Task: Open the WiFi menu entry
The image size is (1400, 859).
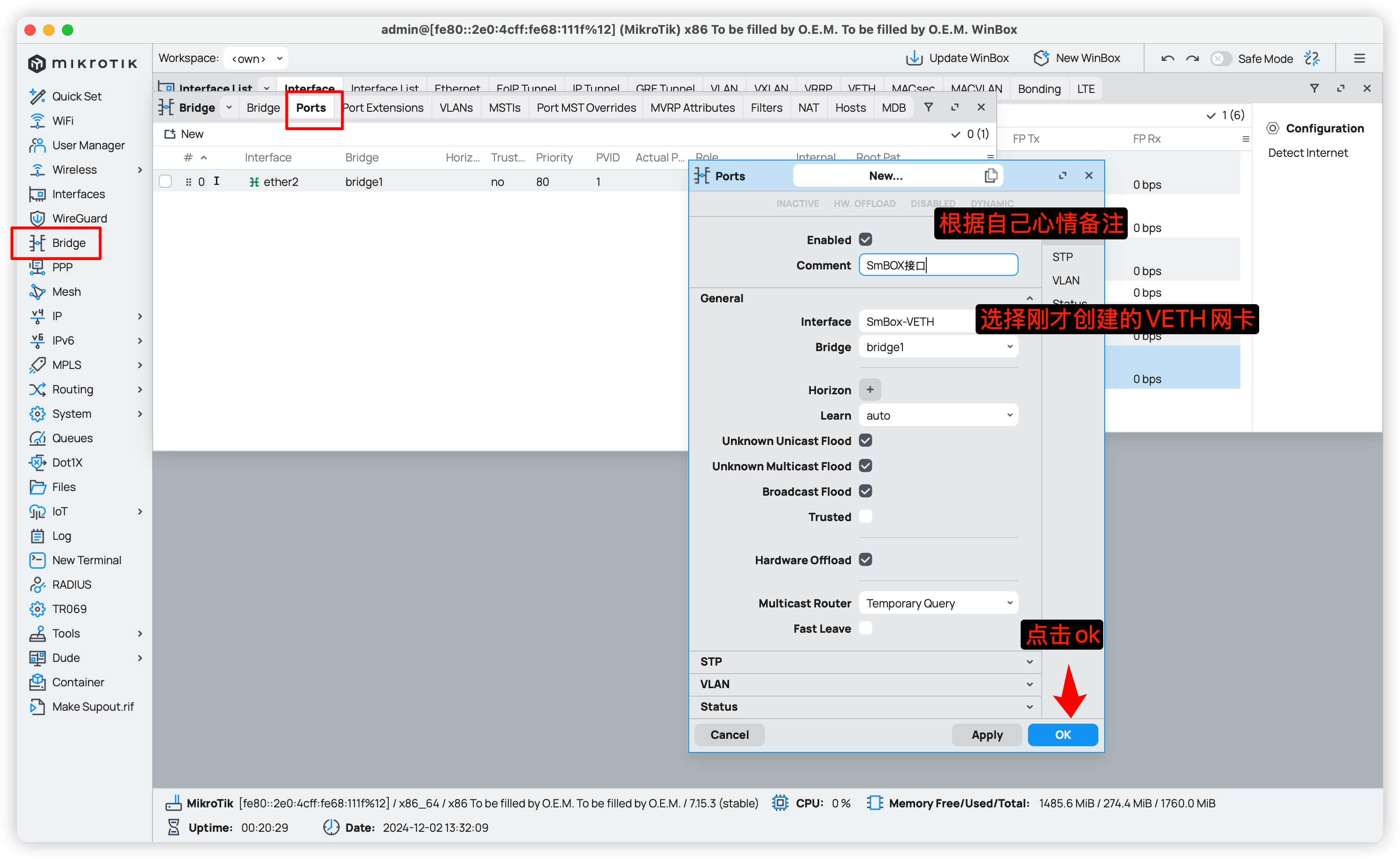Action: pos(62,121)
